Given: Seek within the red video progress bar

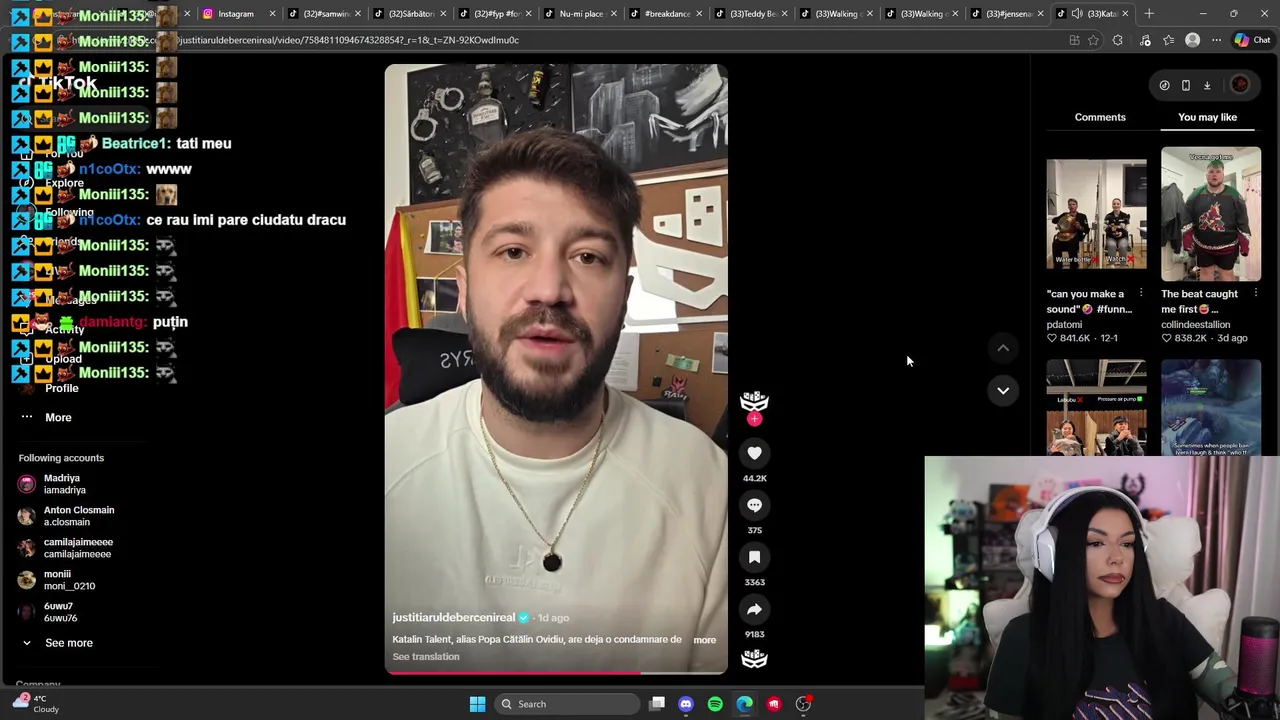Looking at the screenshot, I should [556, 672].
